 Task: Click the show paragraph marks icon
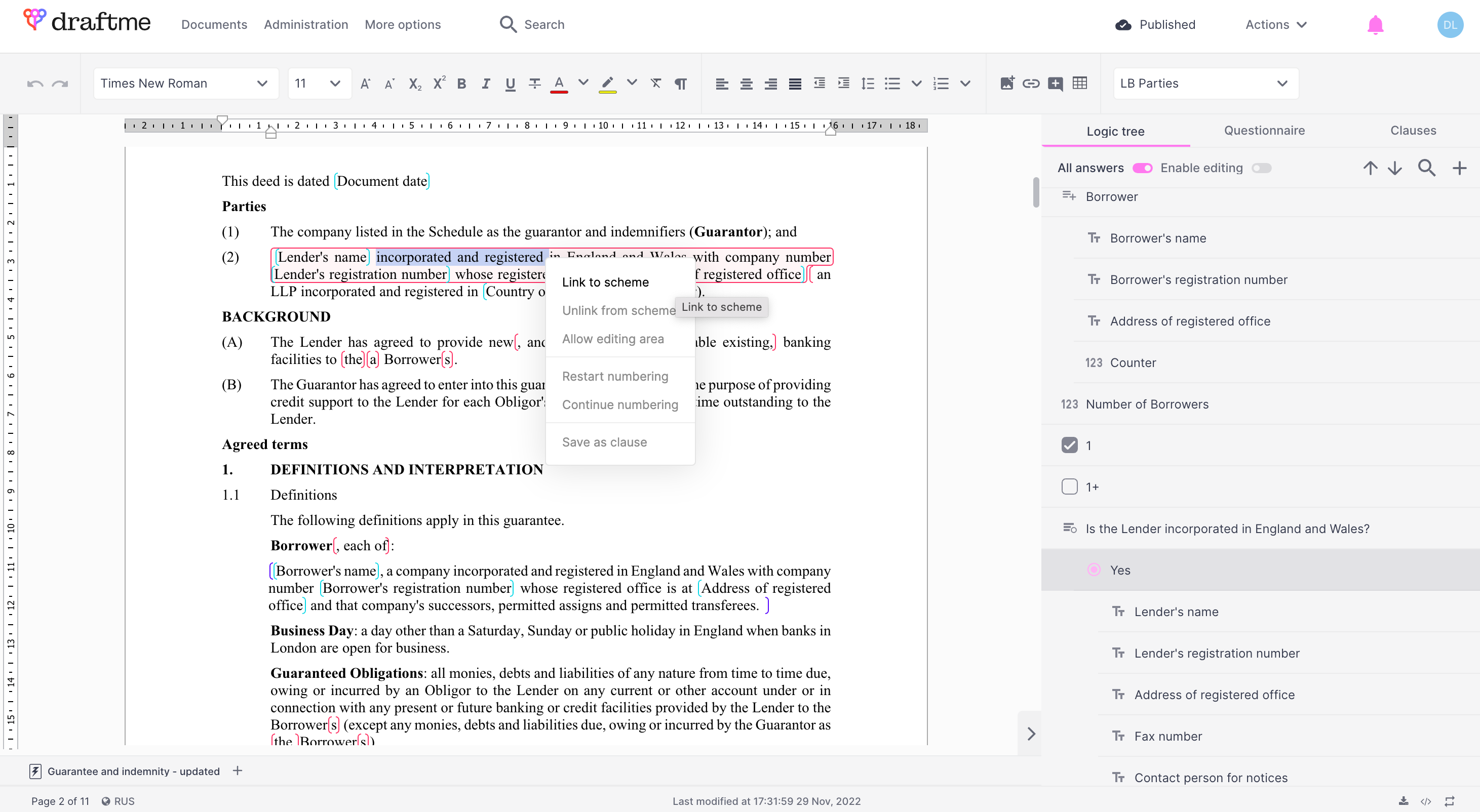tap(680, 84)
